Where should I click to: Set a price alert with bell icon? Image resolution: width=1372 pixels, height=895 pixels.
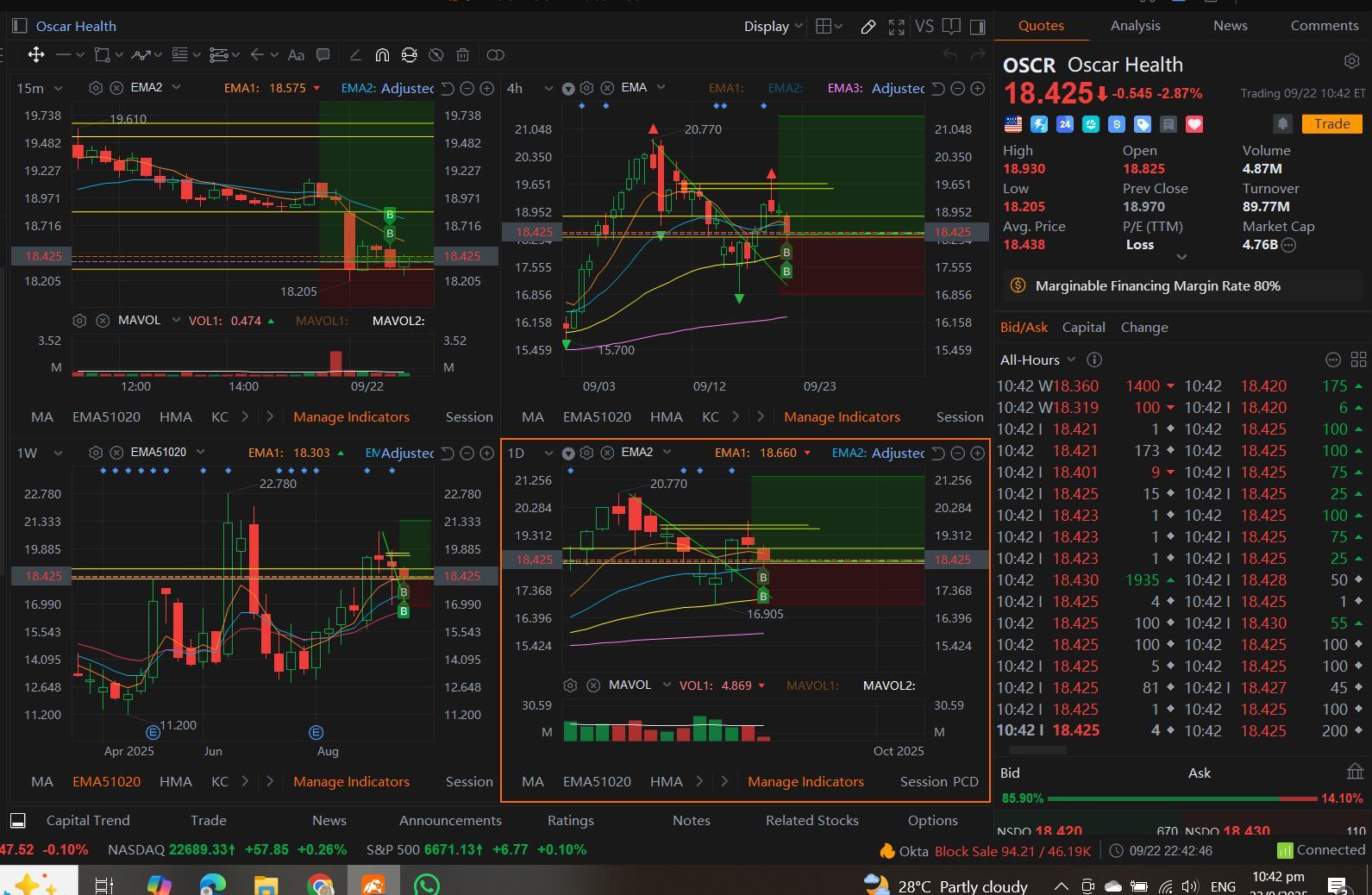[1282, 124]
